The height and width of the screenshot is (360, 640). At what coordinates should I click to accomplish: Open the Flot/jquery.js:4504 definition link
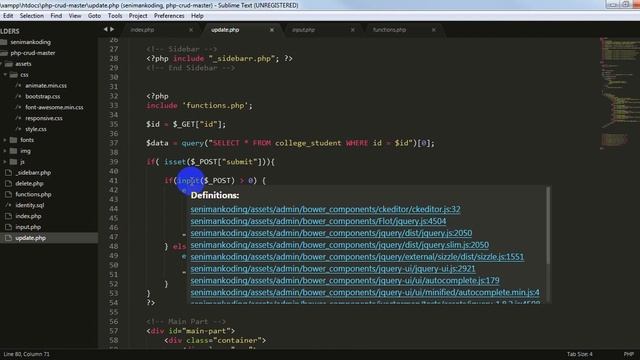[x=318, y=221]
